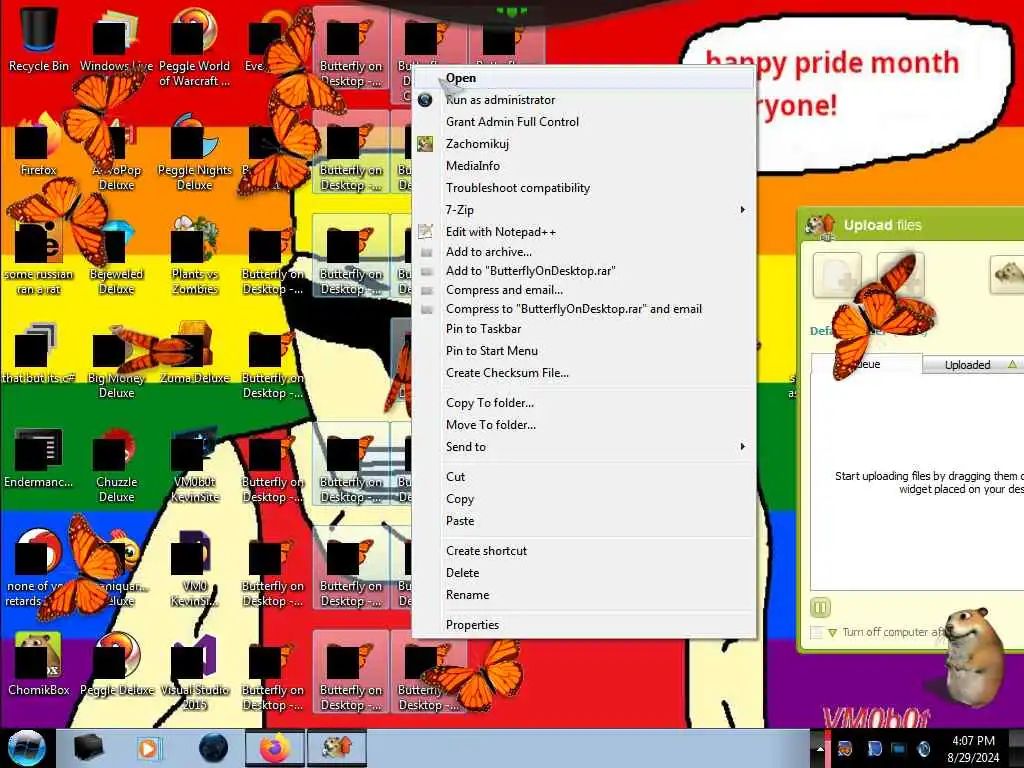1024x768 pixels.
Task: Choose Grant Admin Full Control
Action: pyautogui.click(x=584, y=121)
